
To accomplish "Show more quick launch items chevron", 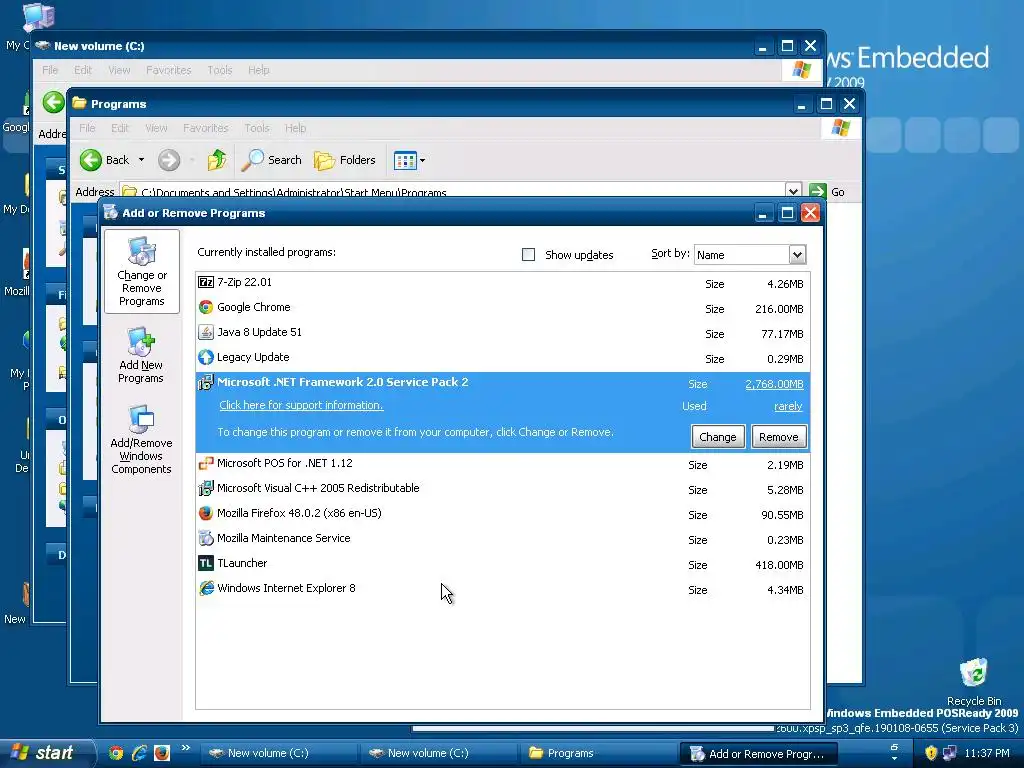I will (185, 748).
